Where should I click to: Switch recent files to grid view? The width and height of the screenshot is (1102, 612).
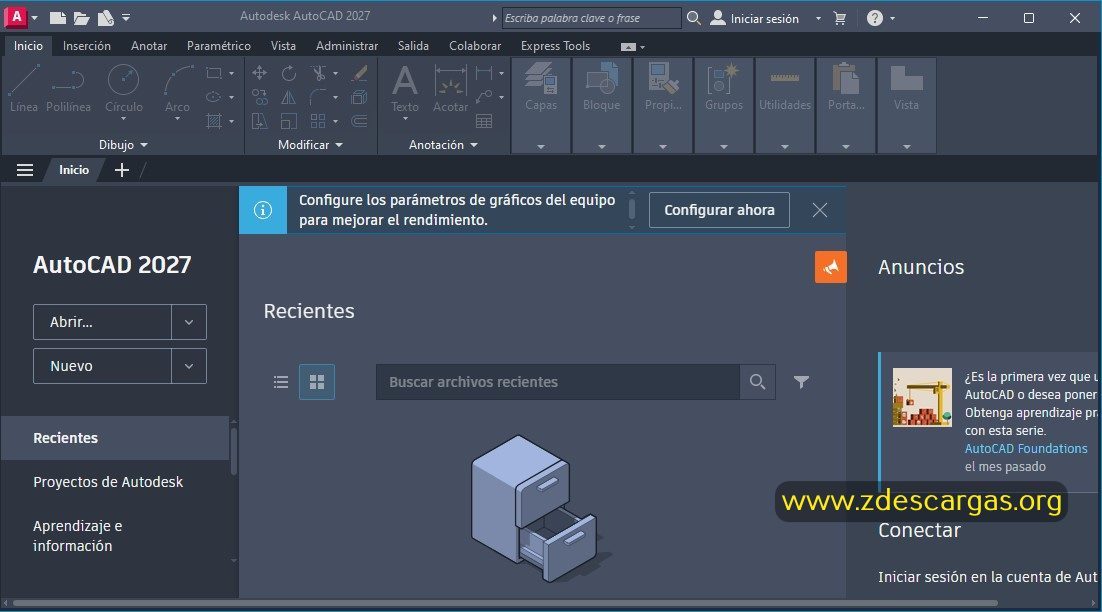(x=317, y=382)
